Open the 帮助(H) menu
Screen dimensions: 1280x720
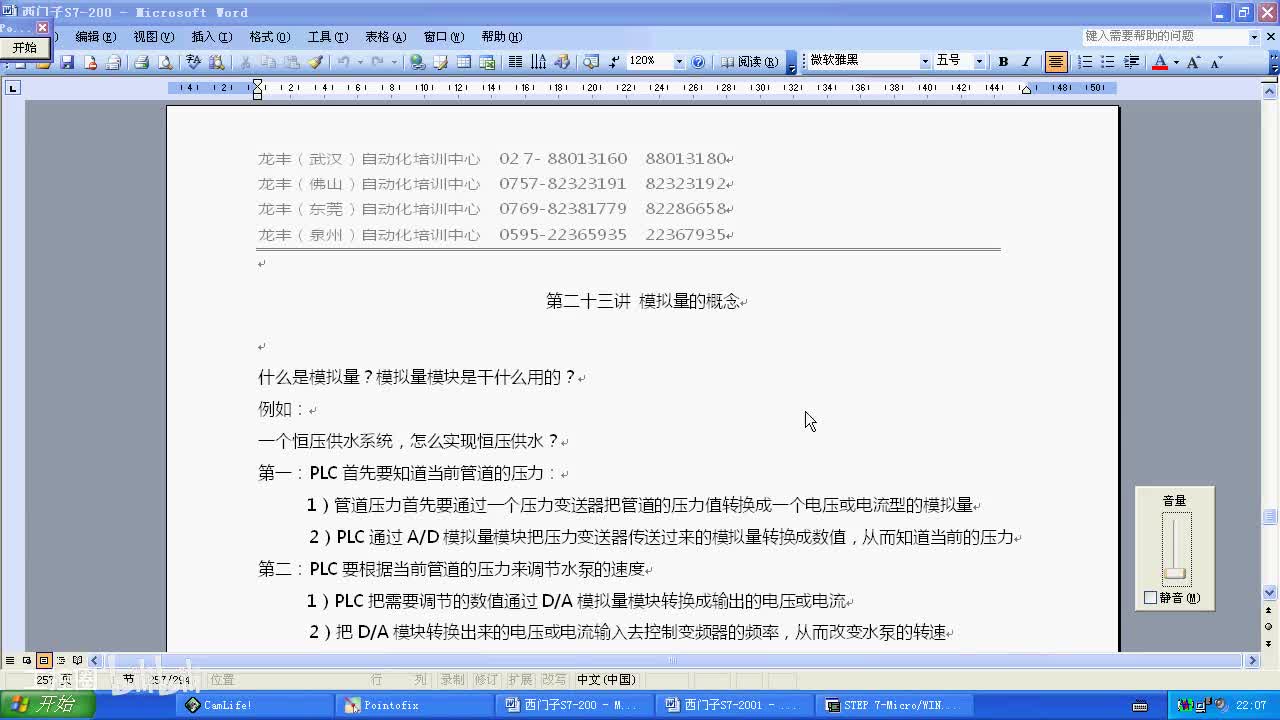pyautogui.click(x=501, y=36)
